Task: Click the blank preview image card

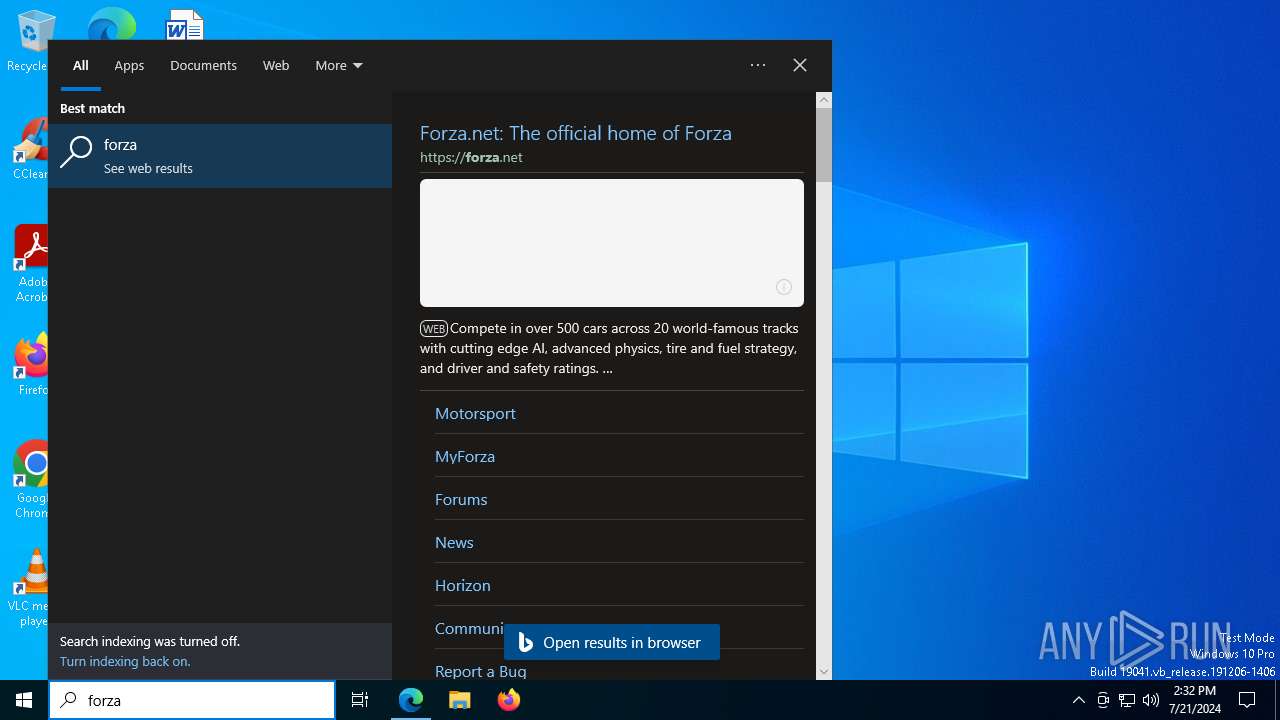Action: [x=612, y=243]
